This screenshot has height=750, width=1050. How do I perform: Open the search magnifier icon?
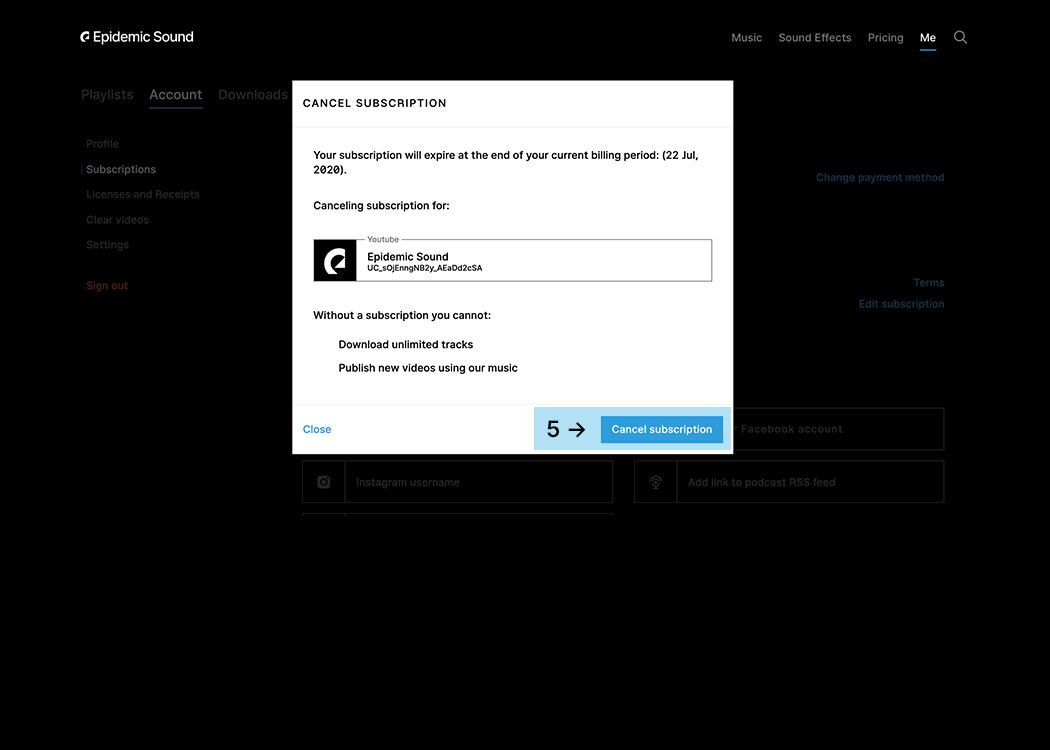point(960,37)
